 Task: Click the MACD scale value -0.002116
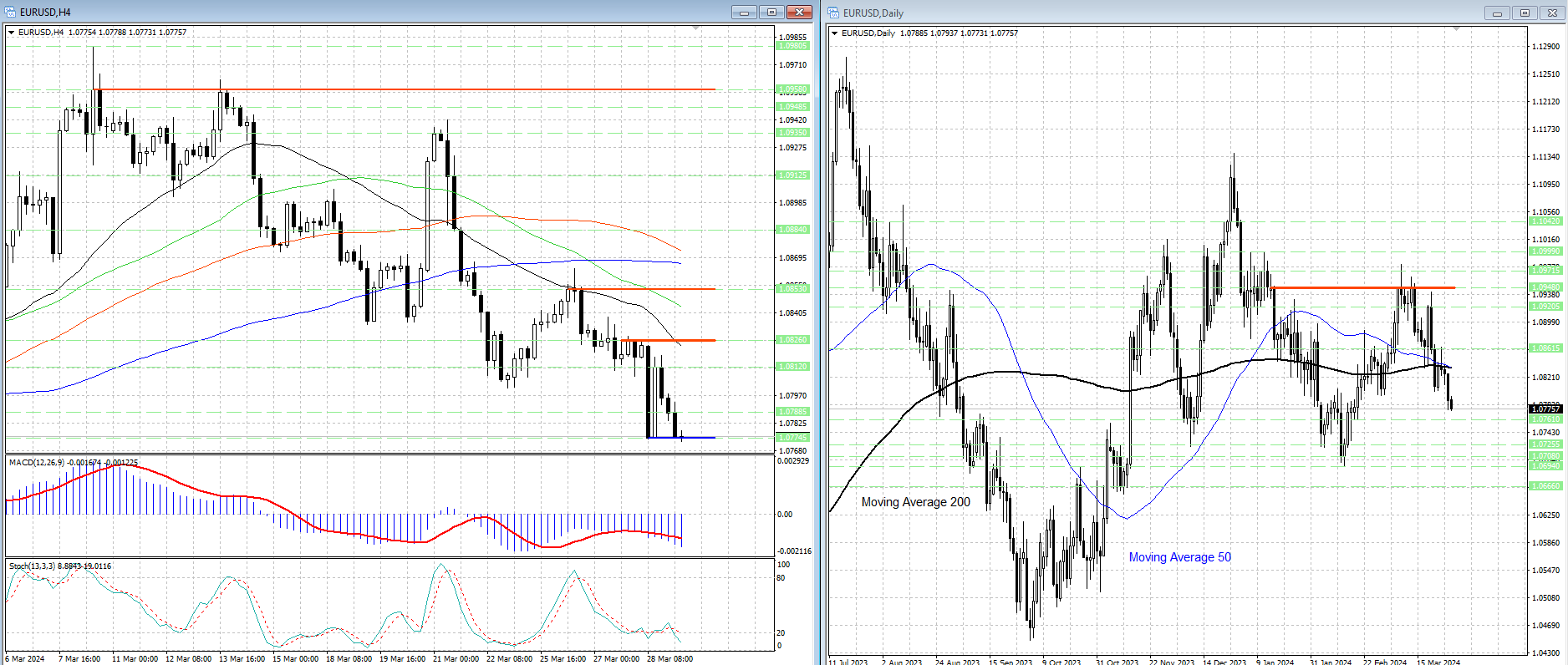pyautogui.click(x=794, y=551)
